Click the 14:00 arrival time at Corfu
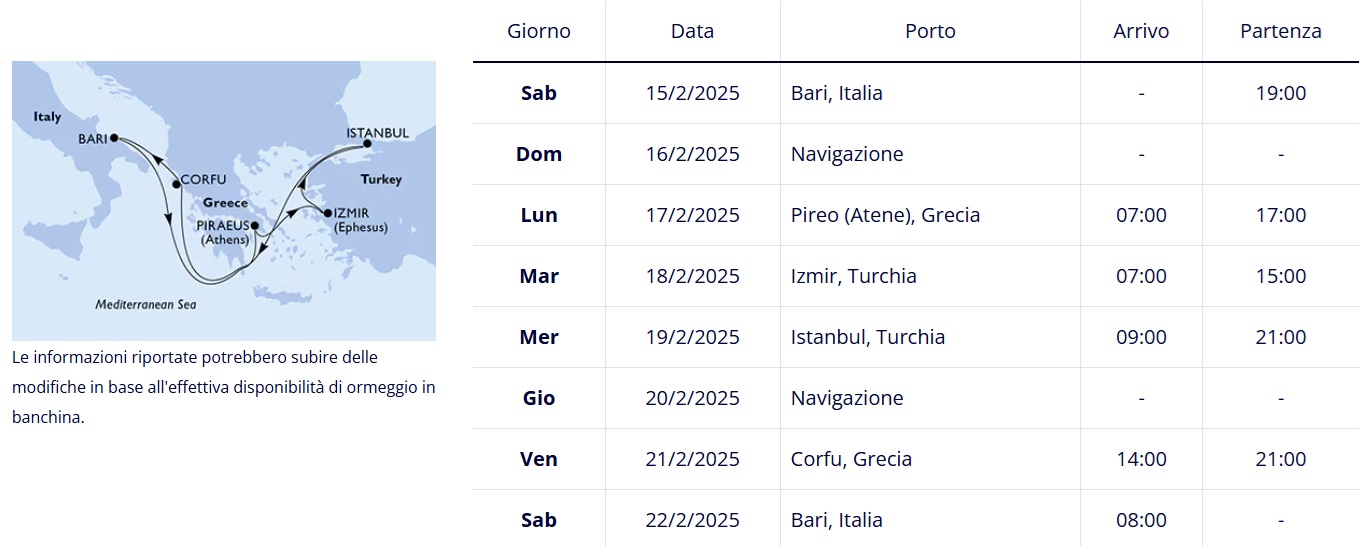The height and width of the screenshot is (546, 1360). [1141, 459]
